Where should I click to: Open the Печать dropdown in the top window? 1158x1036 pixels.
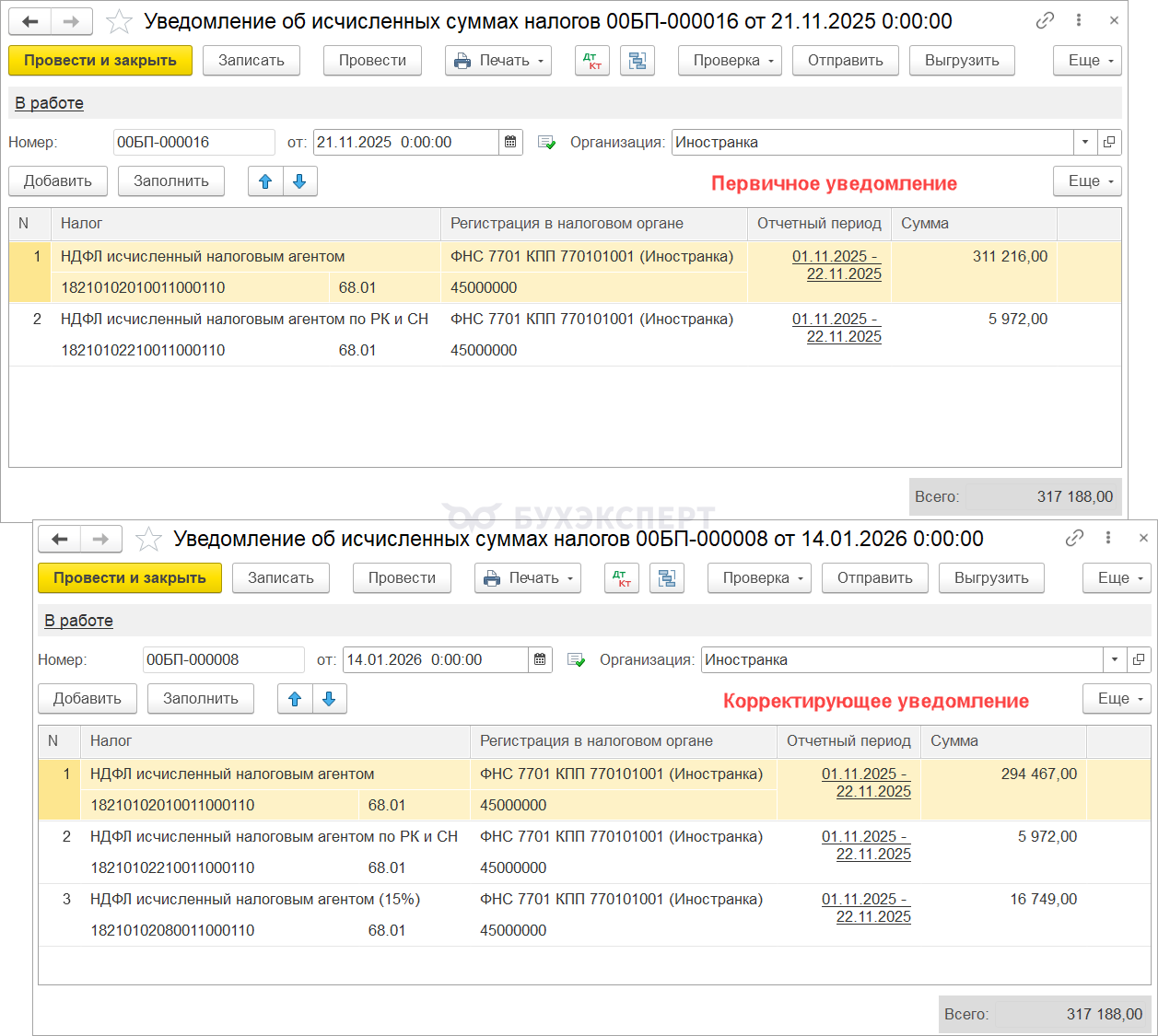497,61
